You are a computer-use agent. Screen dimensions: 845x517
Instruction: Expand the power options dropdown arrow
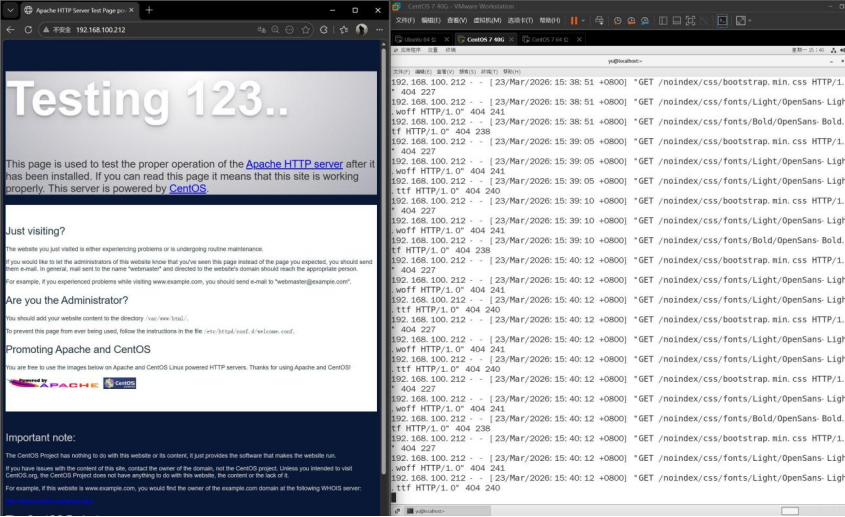(583, 21)
